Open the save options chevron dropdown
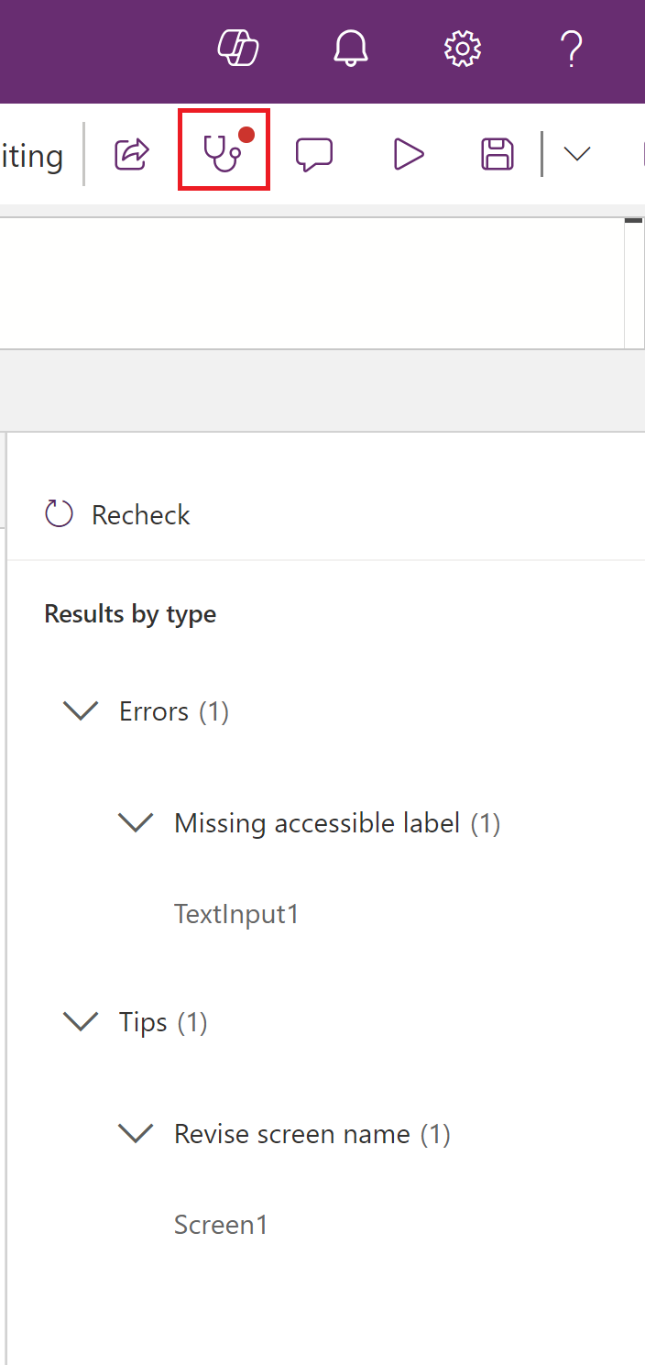The height and width of the screenshot is (1365, 645). [x=576, y=155]
